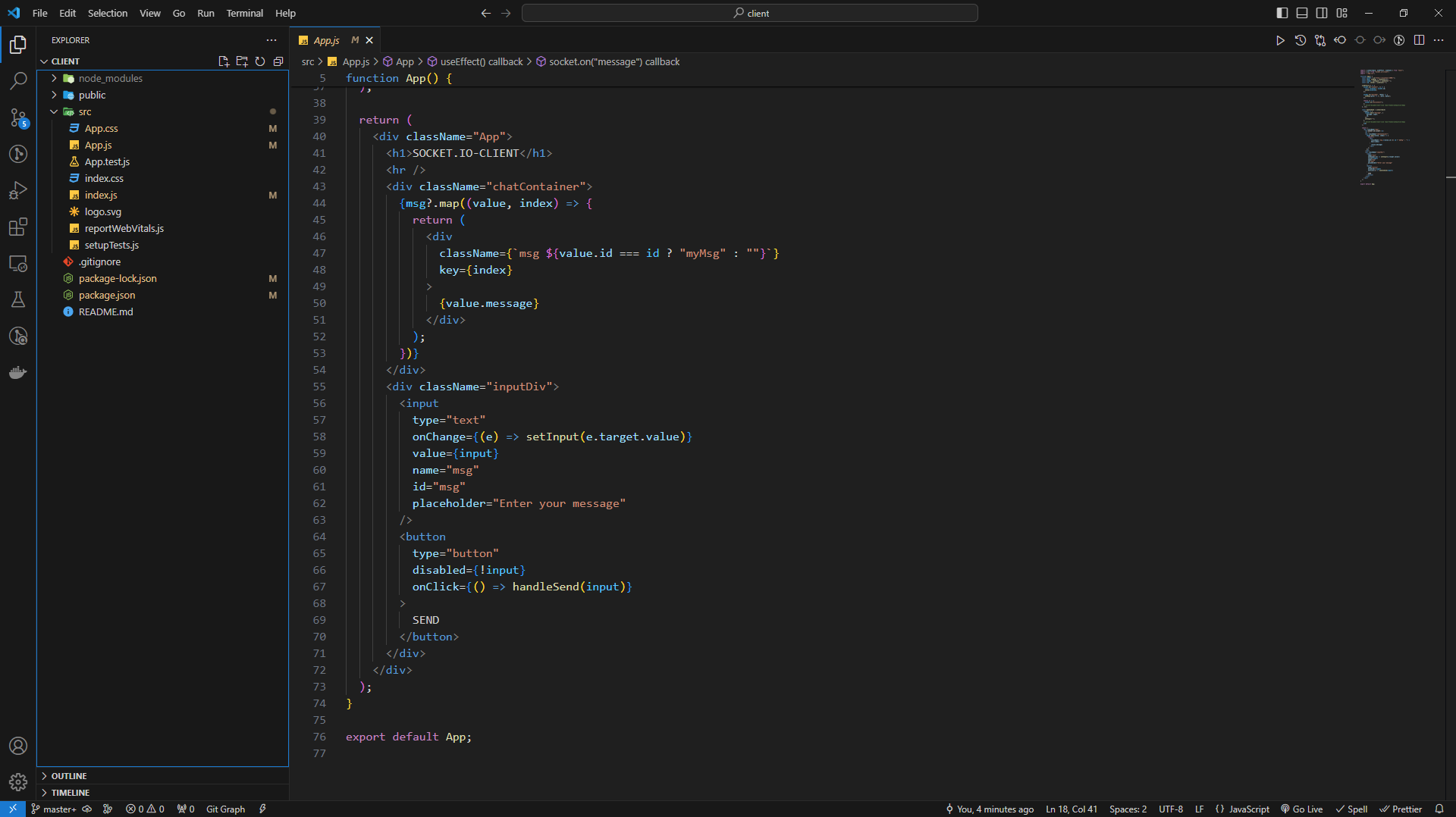Run the code with play icon
Screen dimensions: 1456x817
point(1280,40)
